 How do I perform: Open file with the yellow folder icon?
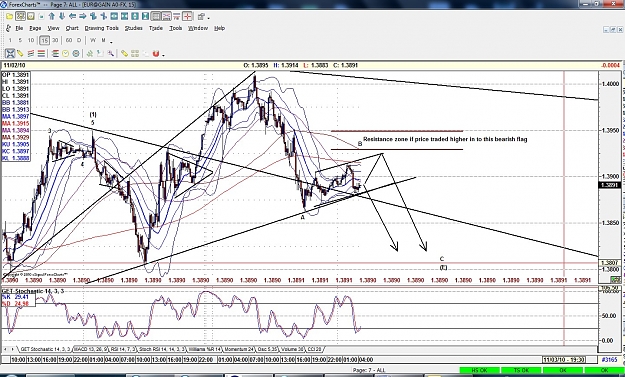[x=9, y=16]
